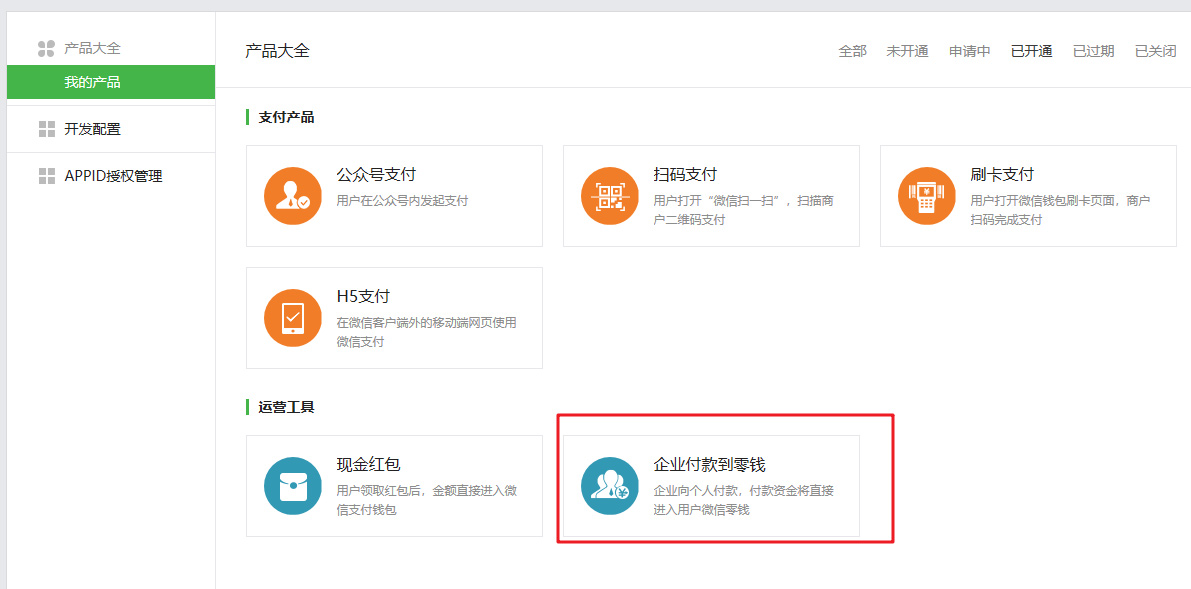The width and height of the screenshot is (1191, 589).
Task: Click the APPID授权管理 sidebar grid icon
Action: point(46,176)
